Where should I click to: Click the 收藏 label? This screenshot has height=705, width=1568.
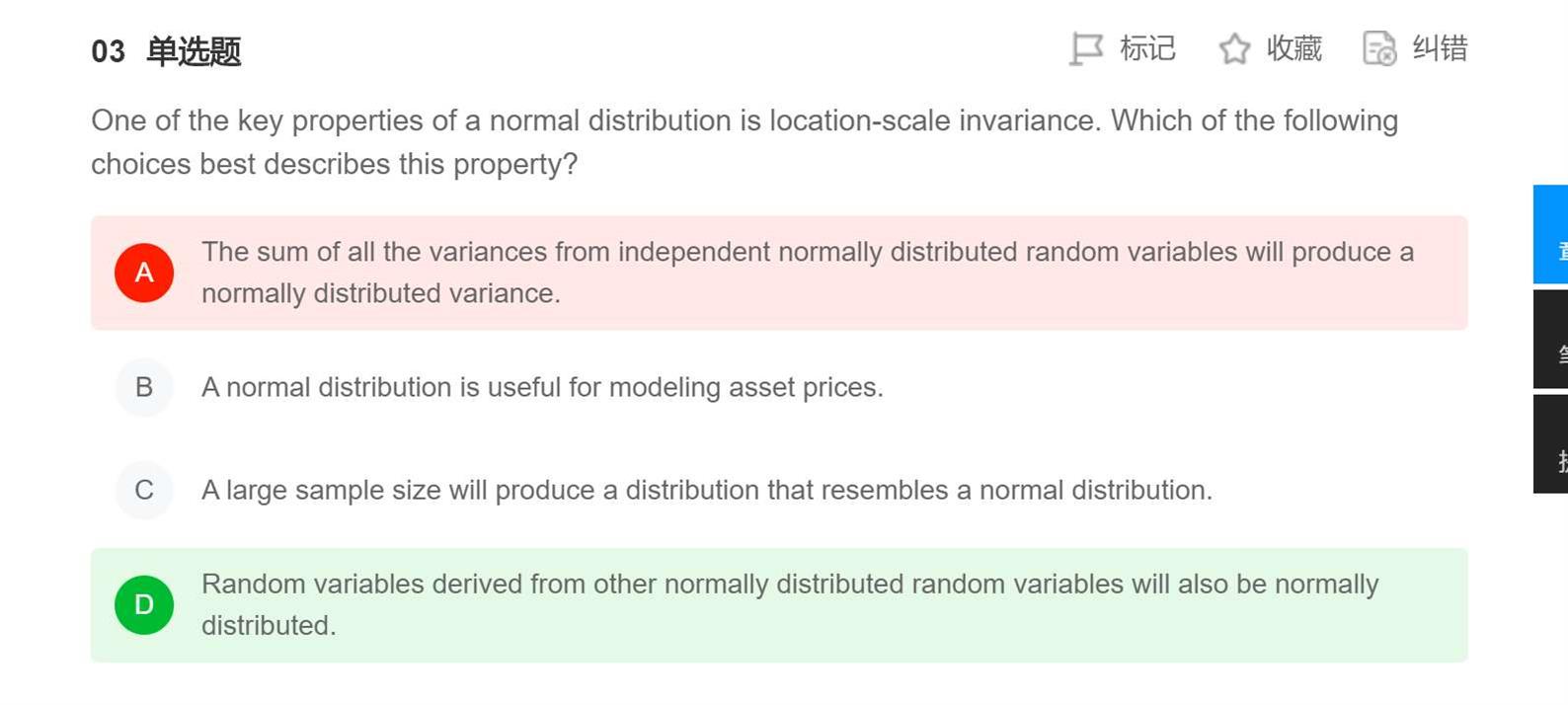coord(1294,48)
